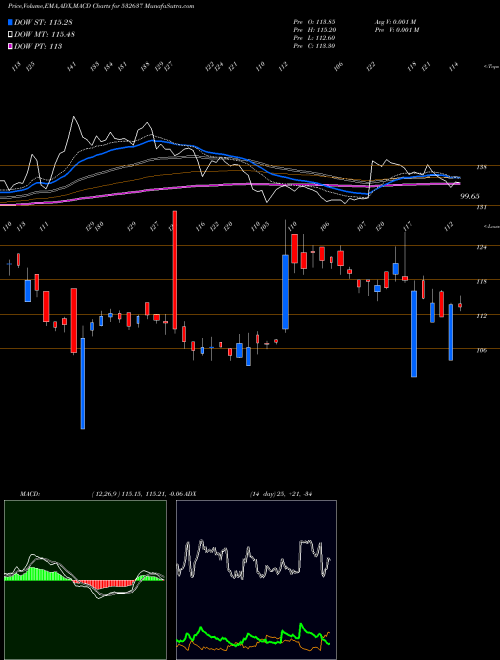Image resolution: width=500 pixels, height=660 pixels.
Task: Click the magenta DOW PT legend swatch
Action: [x=11, y=46]
